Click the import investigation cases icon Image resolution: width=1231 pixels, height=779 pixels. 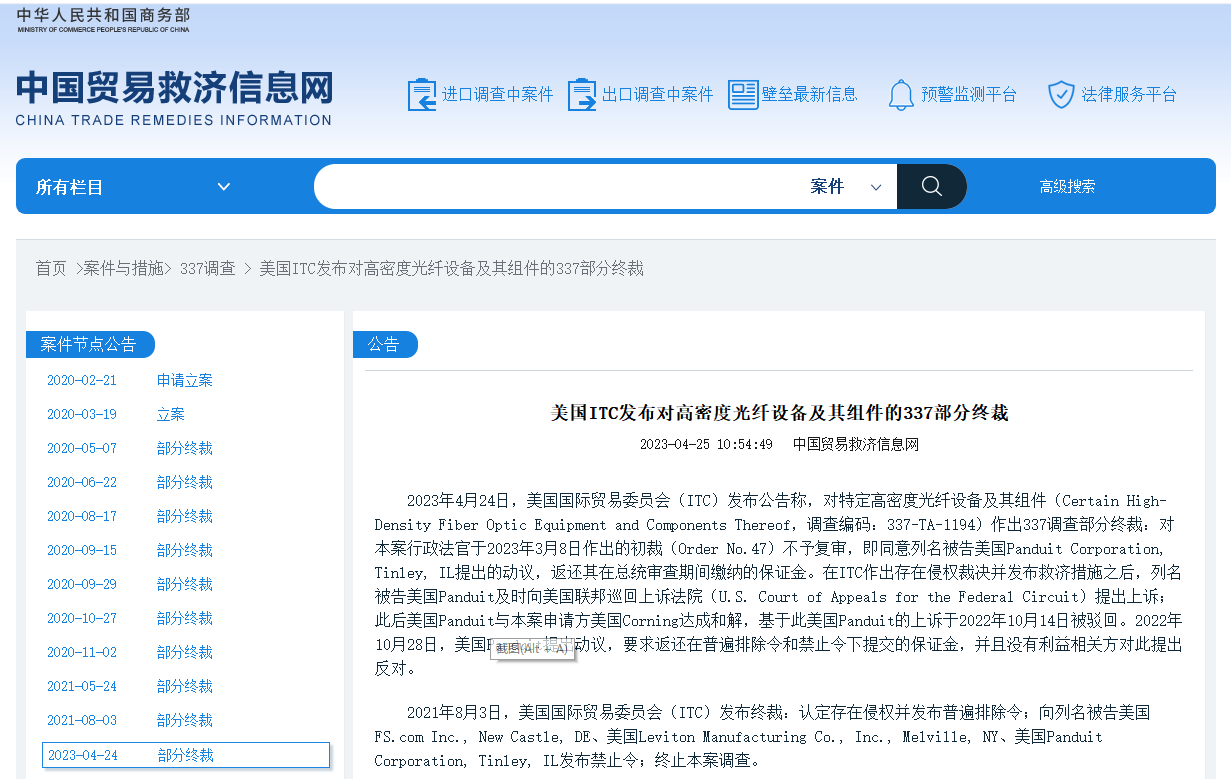(x=422, y=95)
